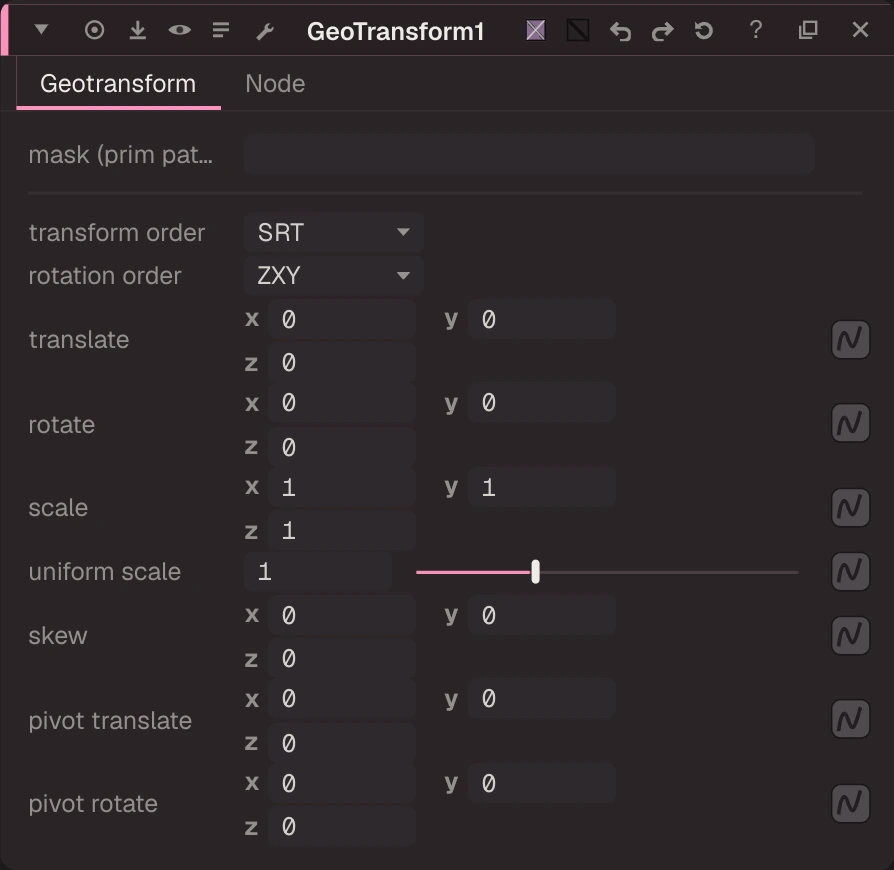
Task: Click the 'mask (prim pat...' label
Action: pos(121,155)
